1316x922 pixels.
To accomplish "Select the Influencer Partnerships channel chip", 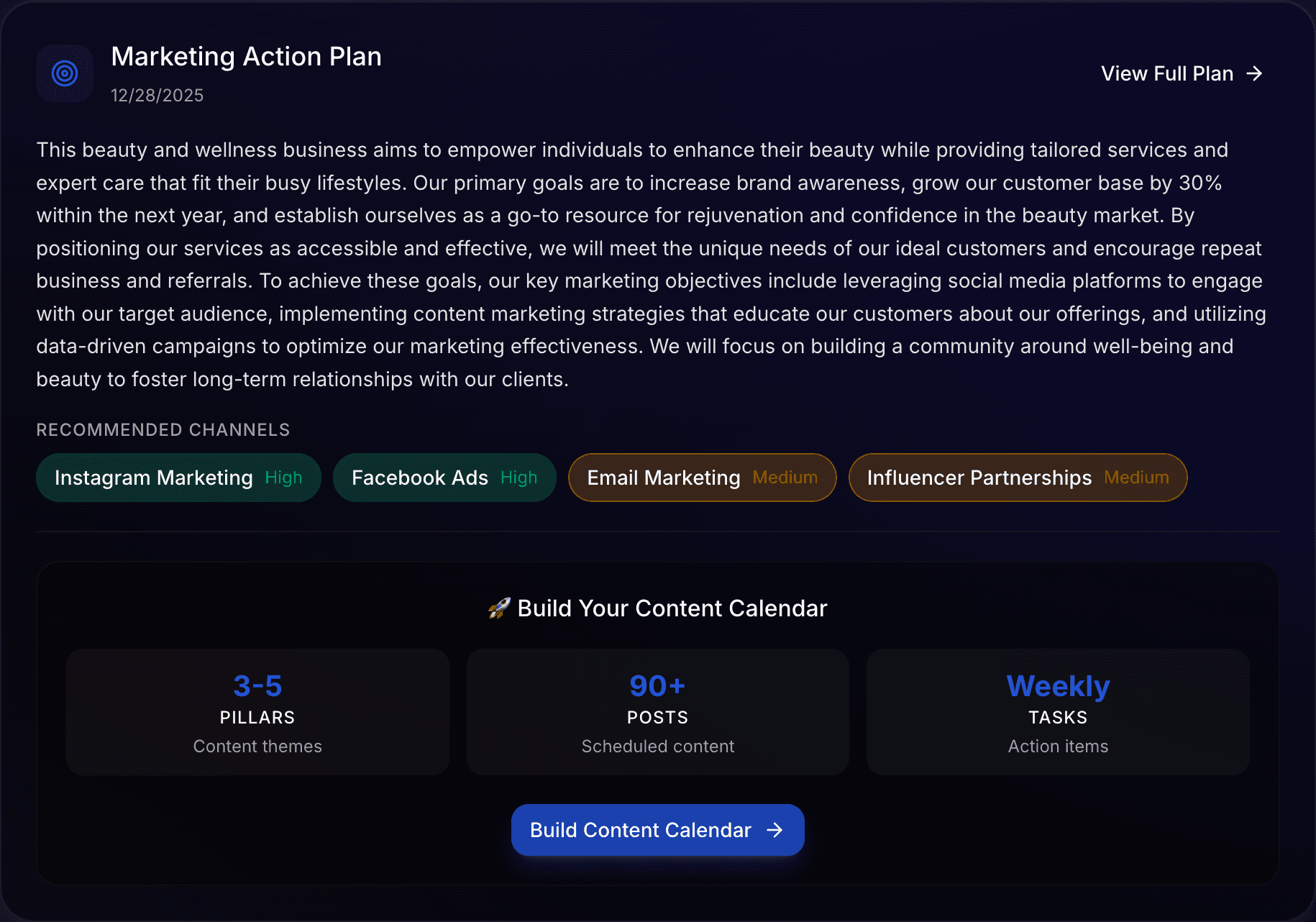I will tap(1018, 478).
